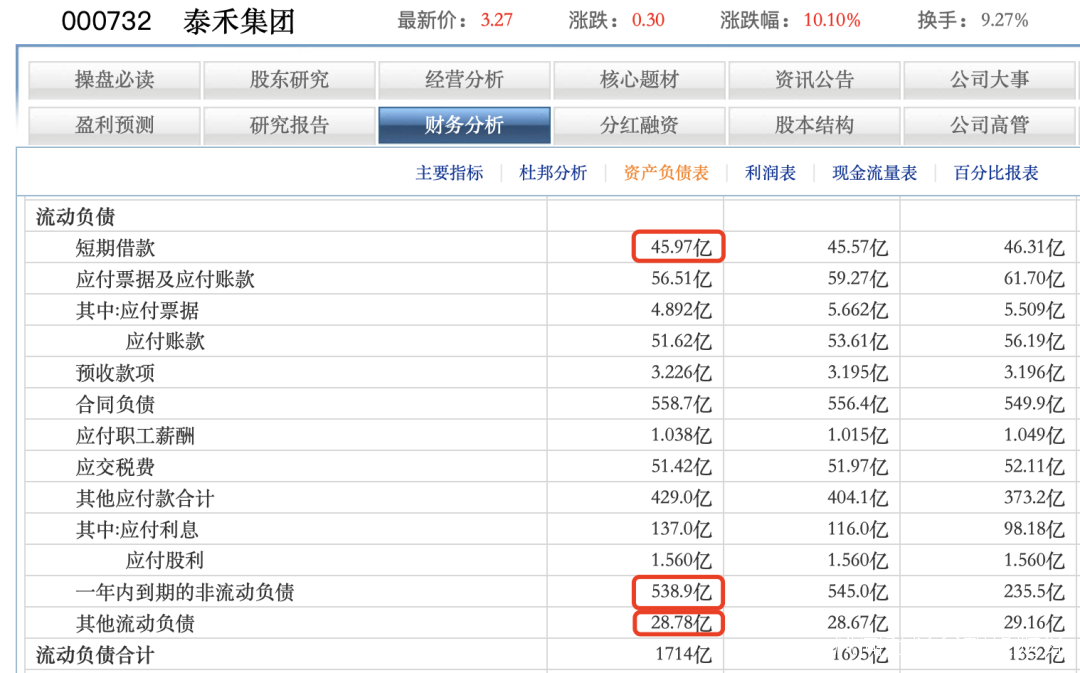This screenshot has height=673, width=1080.
Task: Click the turnover value 9.27%
Action: click(1005, 20)
